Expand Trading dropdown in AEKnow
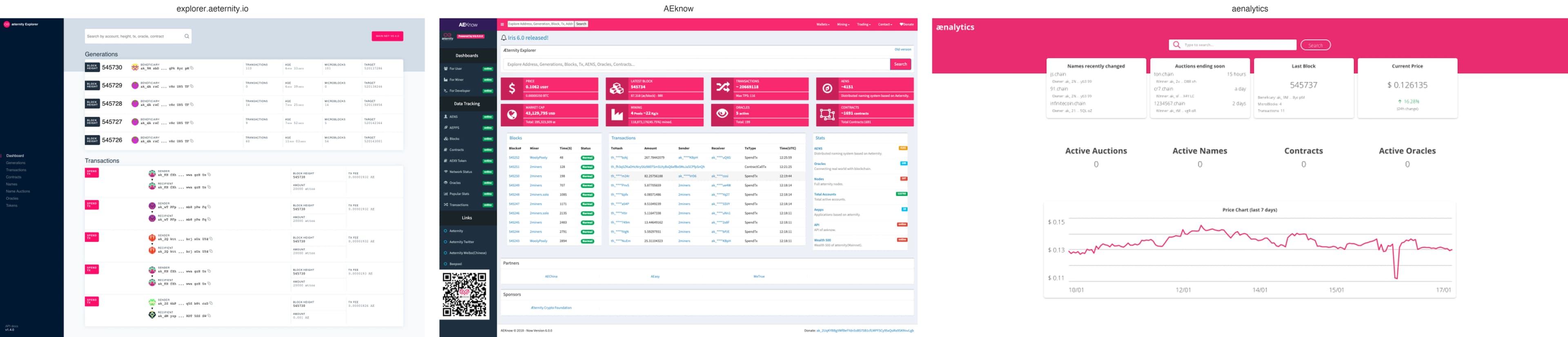The image size is (1568, 337). tap(864, 25)
